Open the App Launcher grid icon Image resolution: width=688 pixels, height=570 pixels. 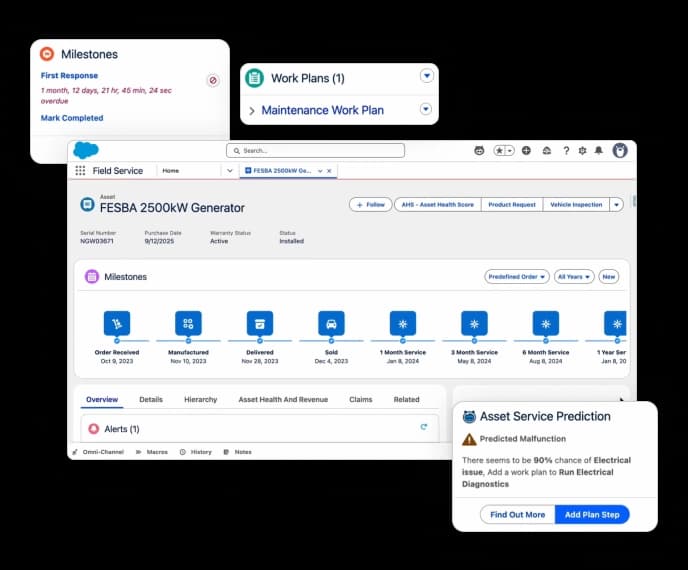coord(80,171)
